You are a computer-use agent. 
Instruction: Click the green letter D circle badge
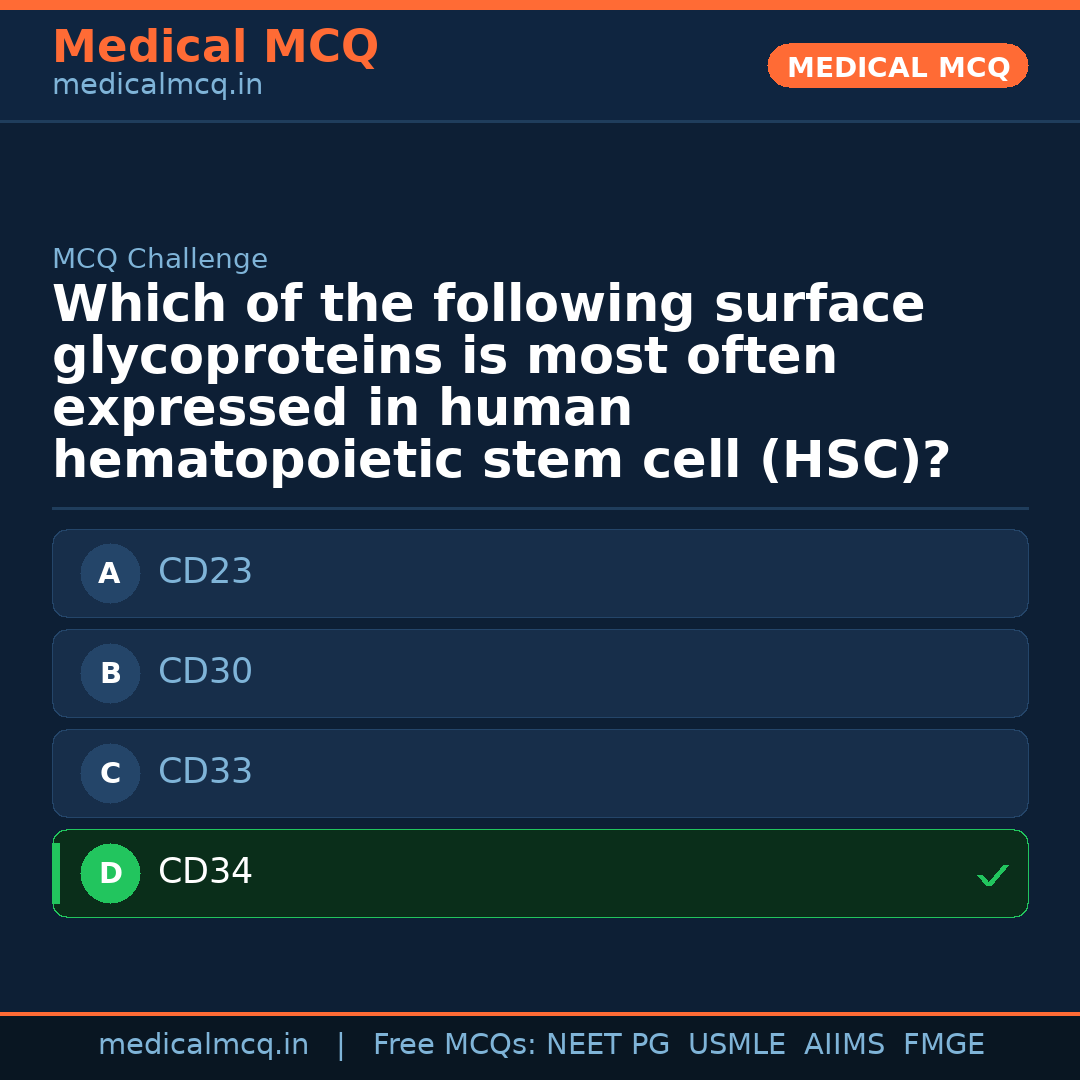click(110, 874)
